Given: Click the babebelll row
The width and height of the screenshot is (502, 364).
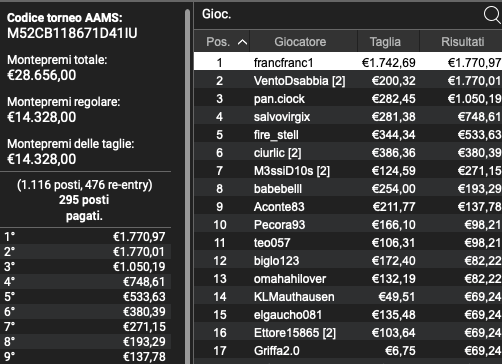Looking at the screenshot, I should pos(348,189).
